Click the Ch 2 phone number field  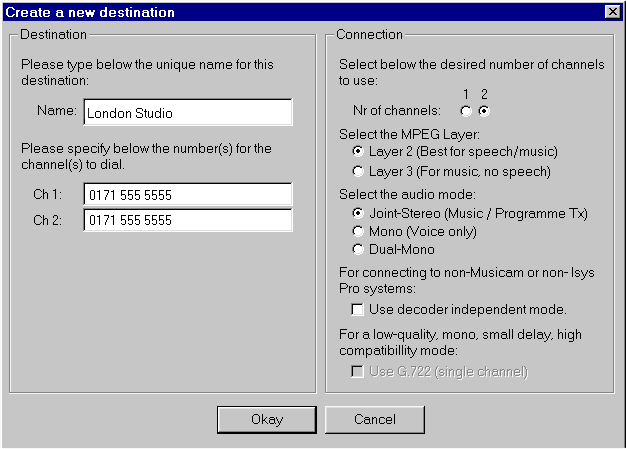[187, 220]
